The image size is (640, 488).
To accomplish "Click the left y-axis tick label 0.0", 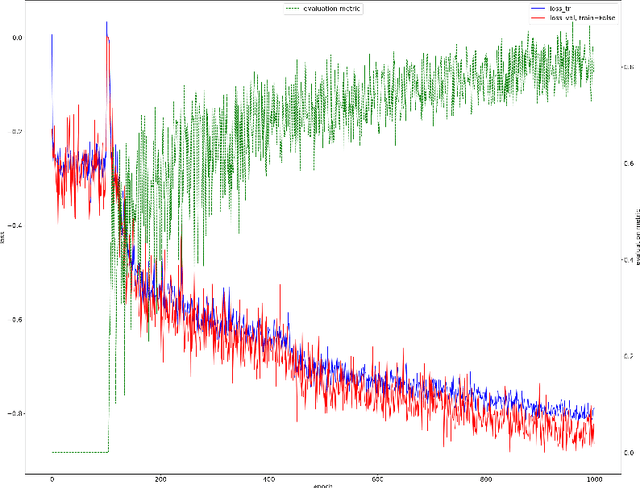I will [17, 38].
